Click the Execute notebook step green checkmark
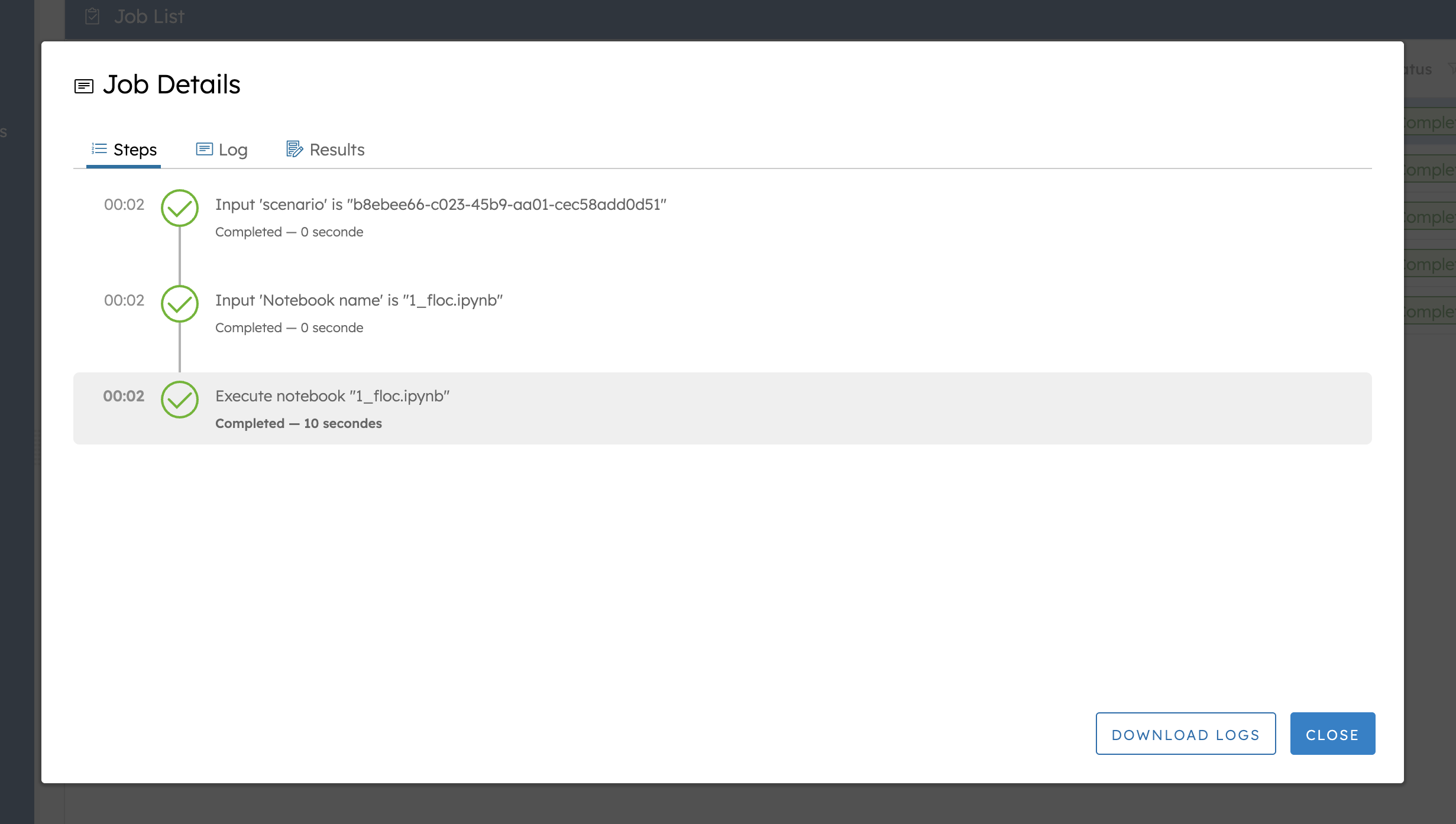 click(x=180, y=400)
